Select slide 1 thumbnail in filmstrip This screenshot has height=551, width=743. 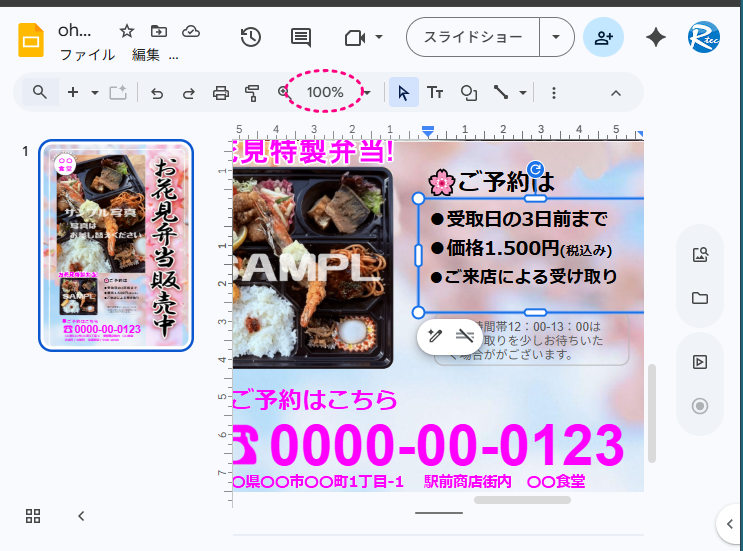pyautogui.click(x=116, y=245)
